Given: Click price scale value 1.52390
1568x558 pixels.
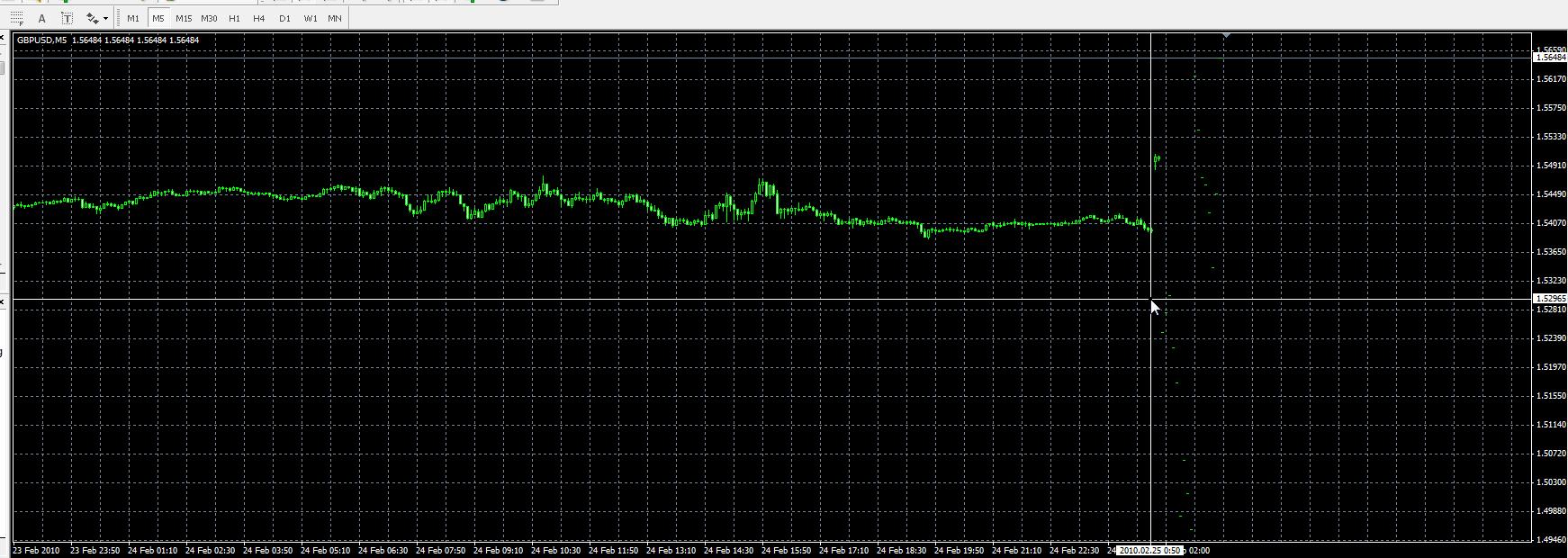Looking at the screenshot, I should 1551,338.
